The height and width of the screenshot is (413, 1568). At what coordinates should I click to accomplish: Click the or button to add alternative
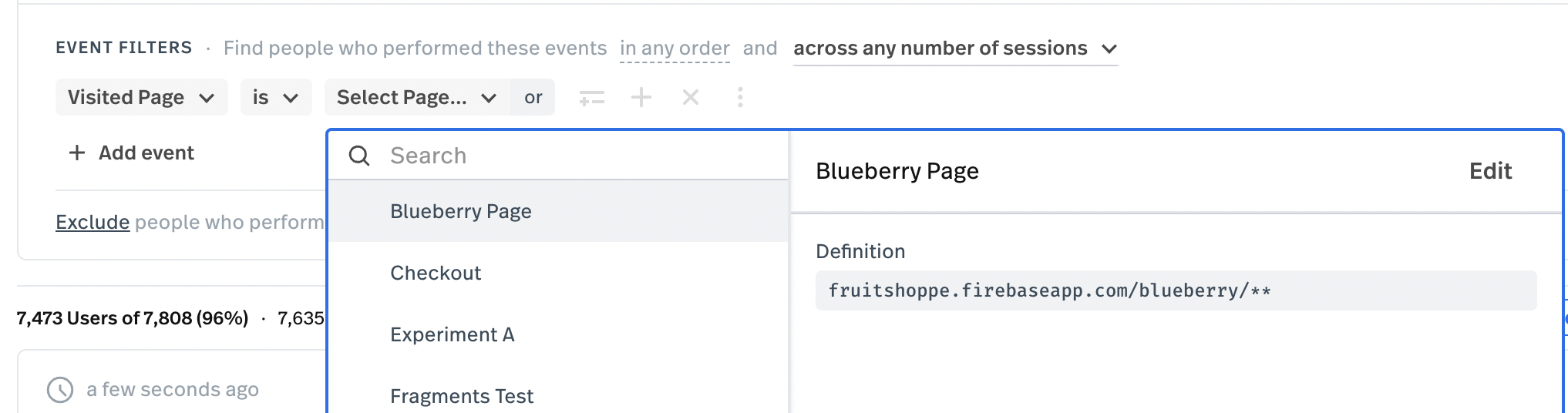pos(533,97)
